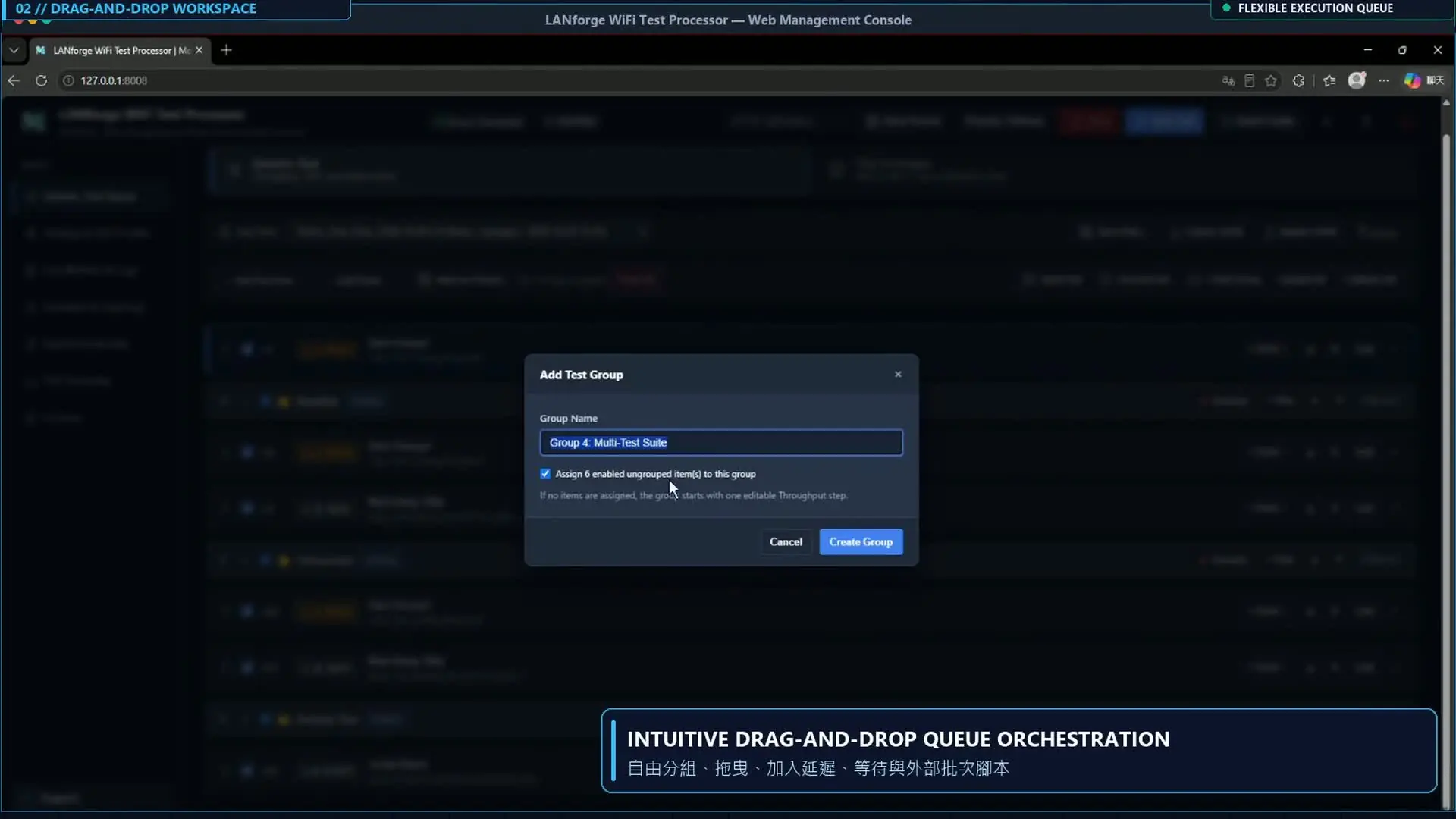Uncheck Assign 6 enabled ungrouped items checkbox
Screen dimensions: 1456x819
[545, 474]
